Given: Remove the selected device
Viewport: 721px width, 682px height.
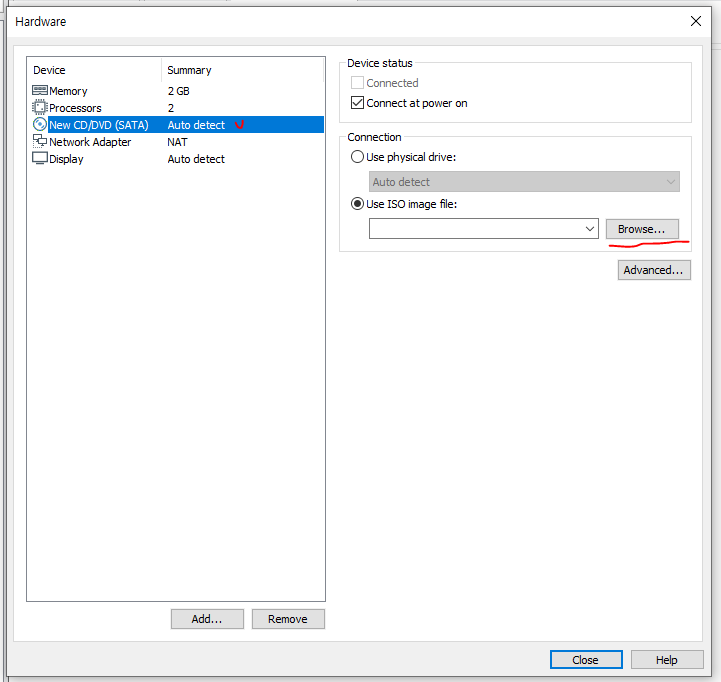Looking at the screenshot, I should click(x=288, y=619).
